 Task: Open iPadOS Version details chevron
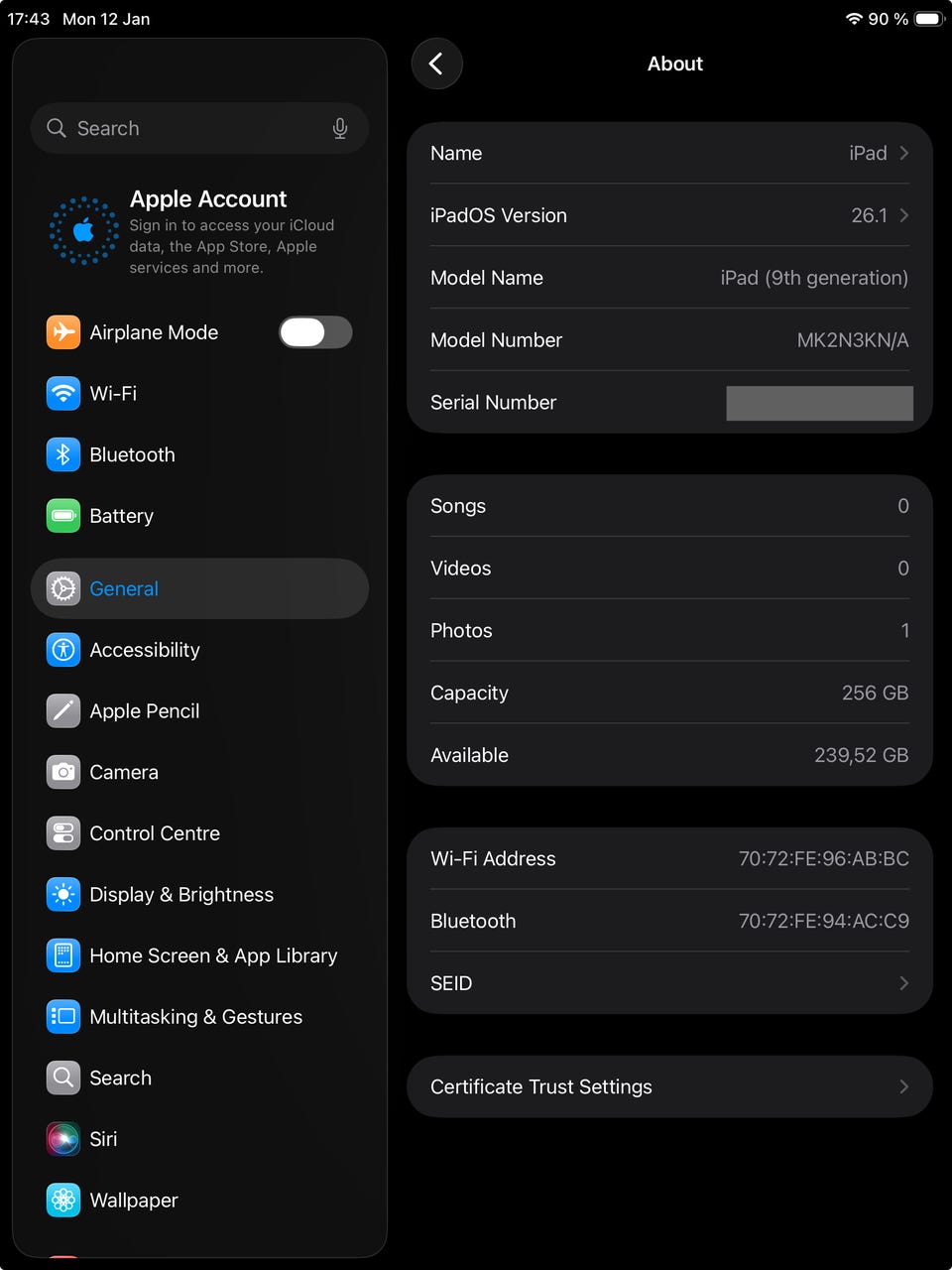[903, 215]
